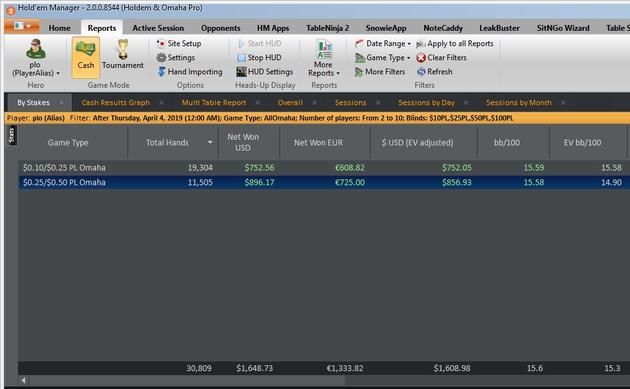Viewport: 630px width, 389px height.
Task: Switch to Multi Table Report tab
Action: coord(213,102)
